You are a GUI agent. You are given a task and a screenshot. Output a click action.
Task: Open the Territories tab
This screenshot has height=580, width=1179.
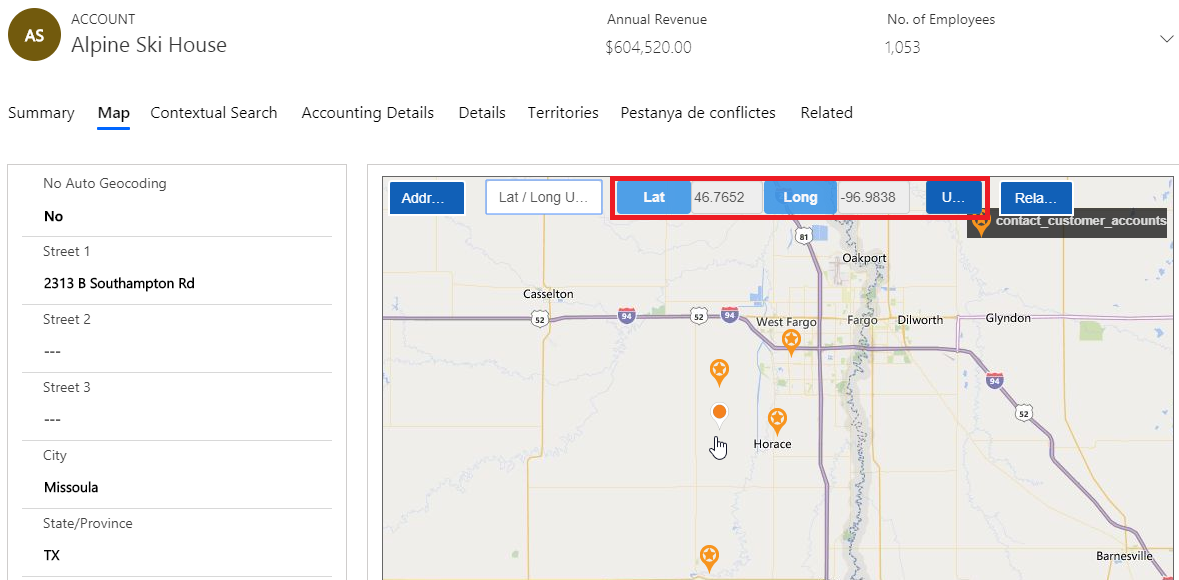563,113
